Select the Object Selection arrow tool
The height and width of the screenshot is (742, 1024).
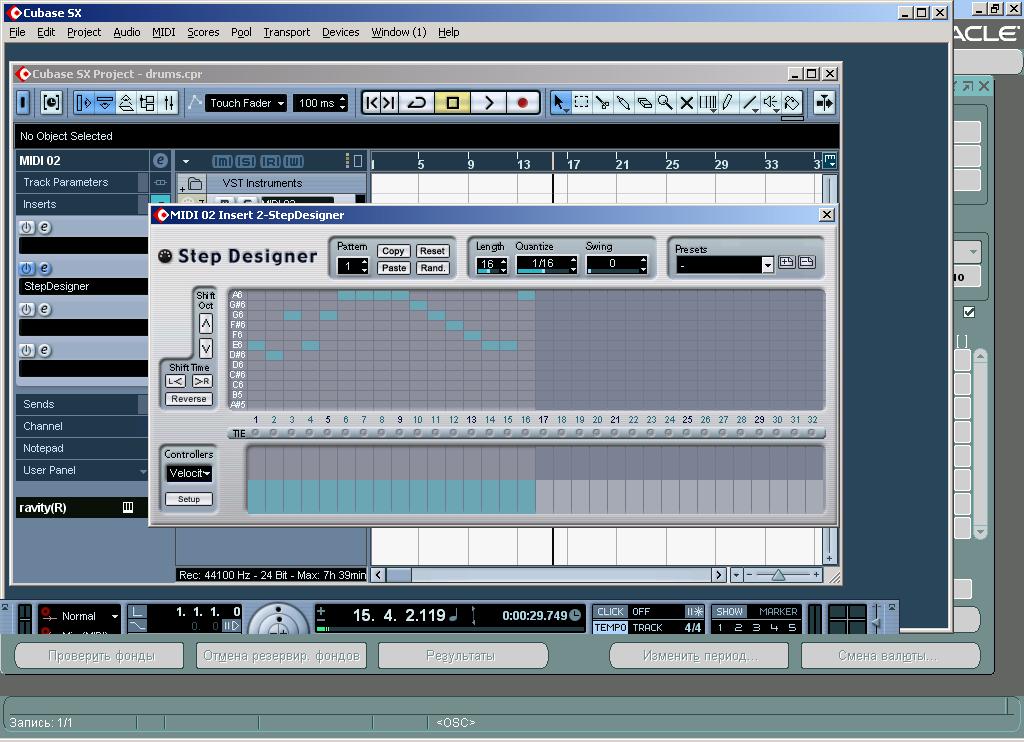click(x=559, y=103)
